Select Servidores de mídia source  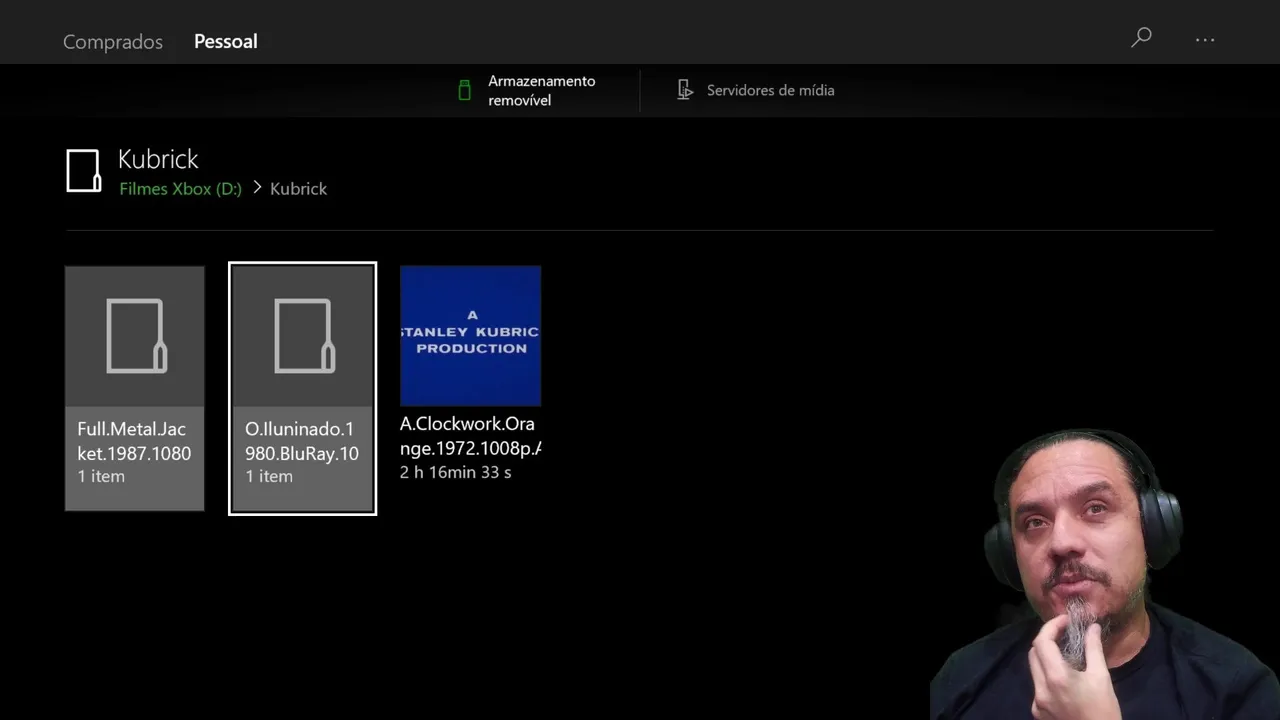point(770,90)
